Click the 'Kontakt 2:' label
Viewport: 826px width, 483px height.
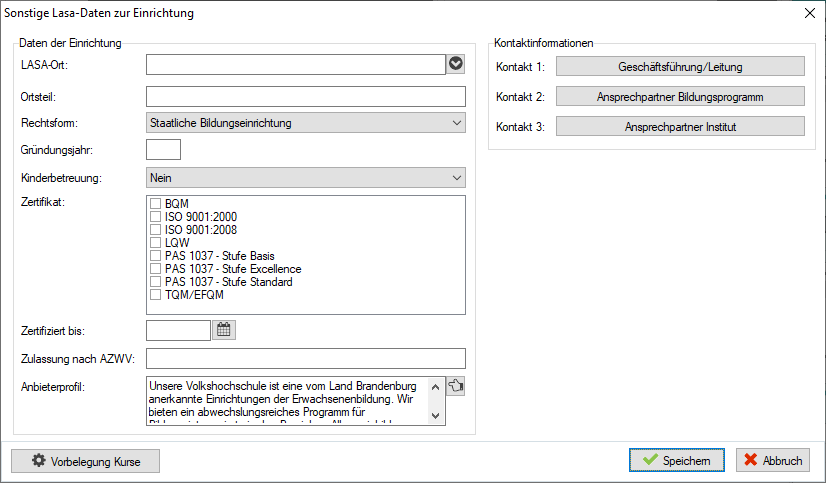520,97
